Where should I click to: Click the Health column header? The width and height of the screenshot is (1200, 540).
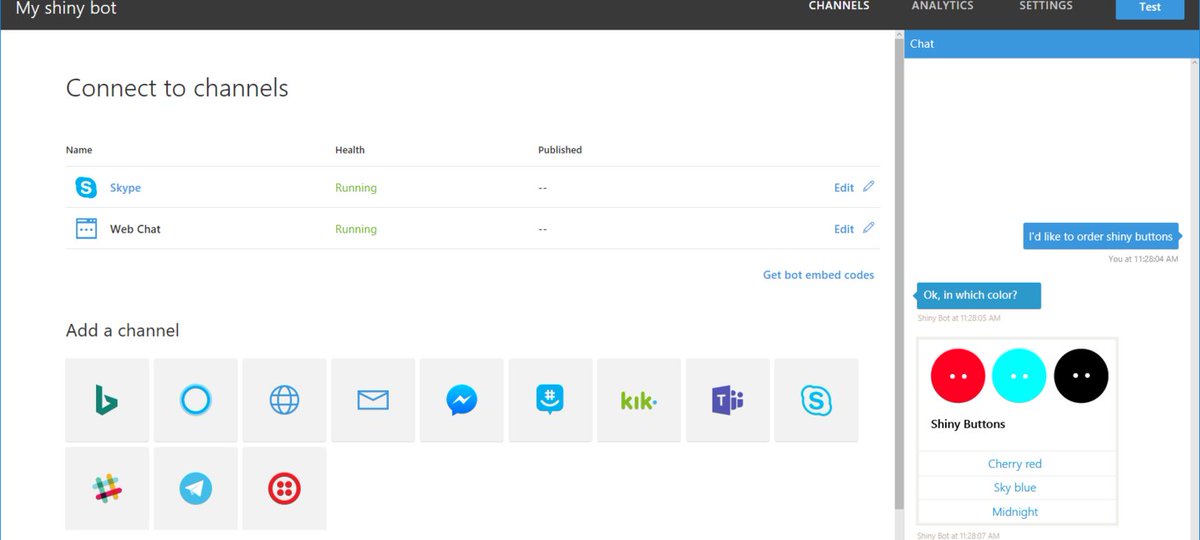pos(350,150)
